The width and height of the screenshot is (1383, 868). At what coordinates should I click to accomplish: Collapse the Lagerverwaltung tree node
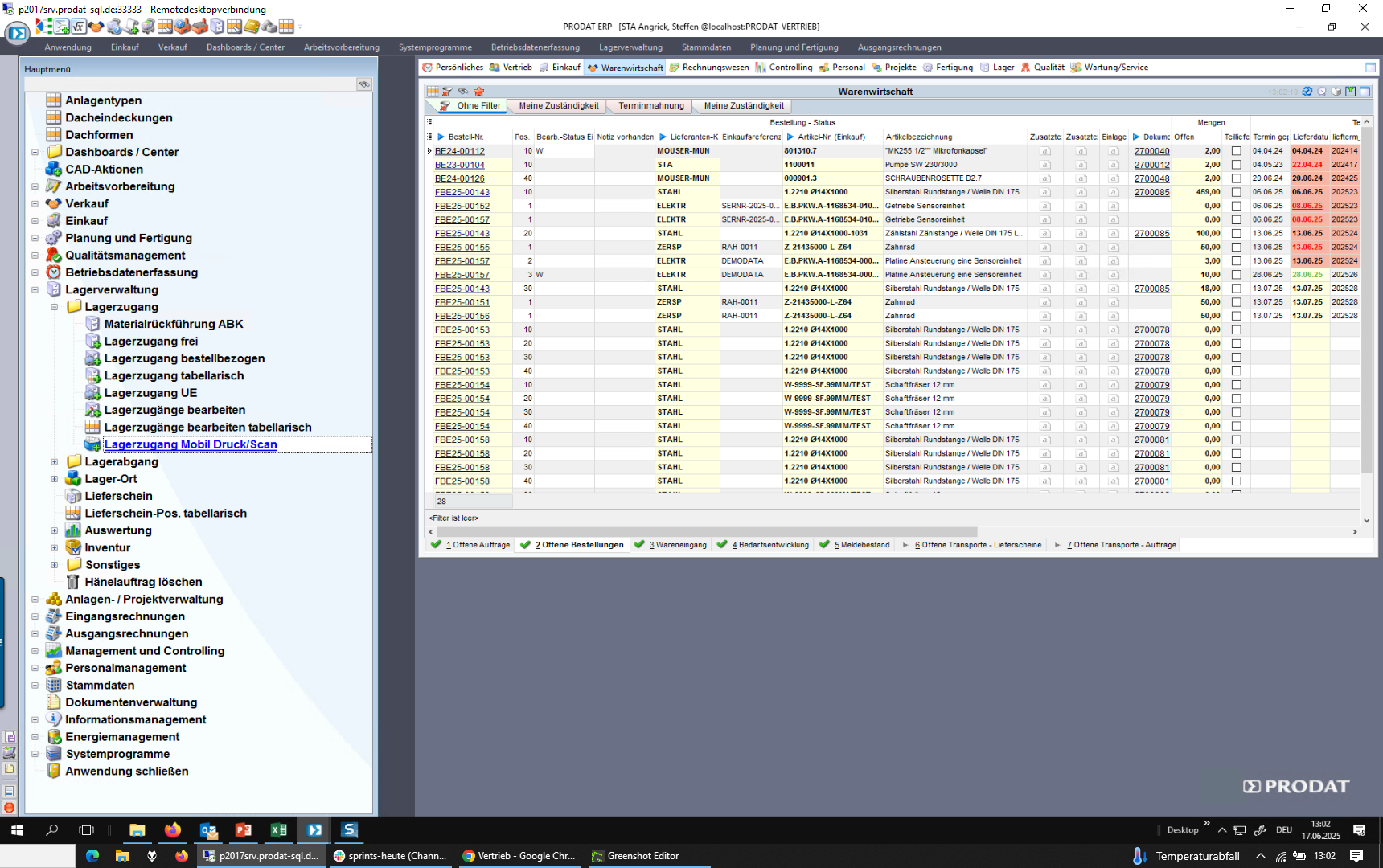[x=35, y=290]
